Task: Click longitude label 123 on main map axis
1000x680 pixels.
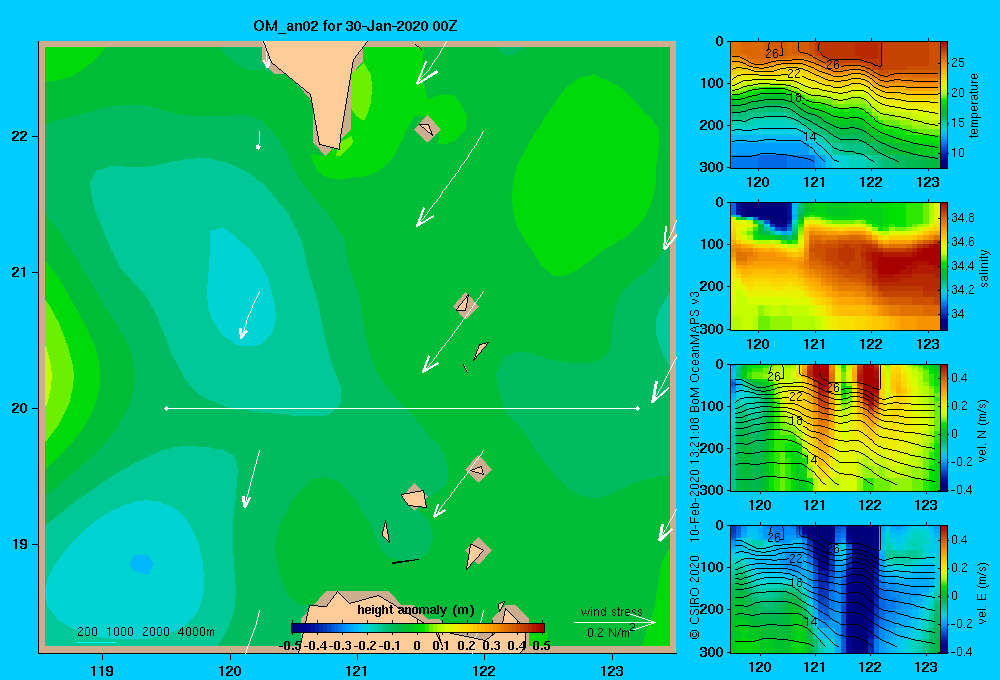Action: 612,671
